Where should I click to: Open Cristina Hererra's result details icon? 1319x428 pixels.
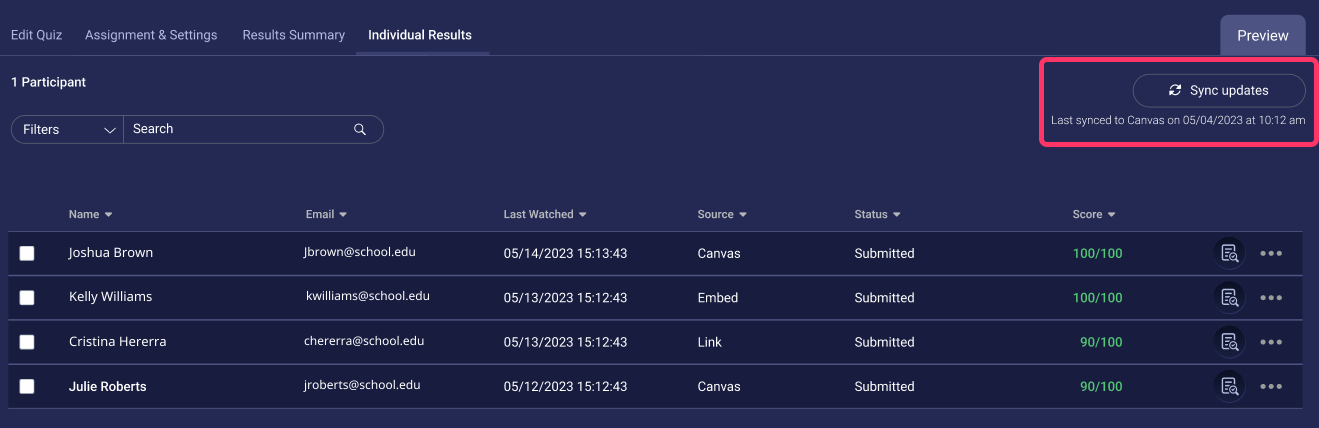tap(1230, 342)
